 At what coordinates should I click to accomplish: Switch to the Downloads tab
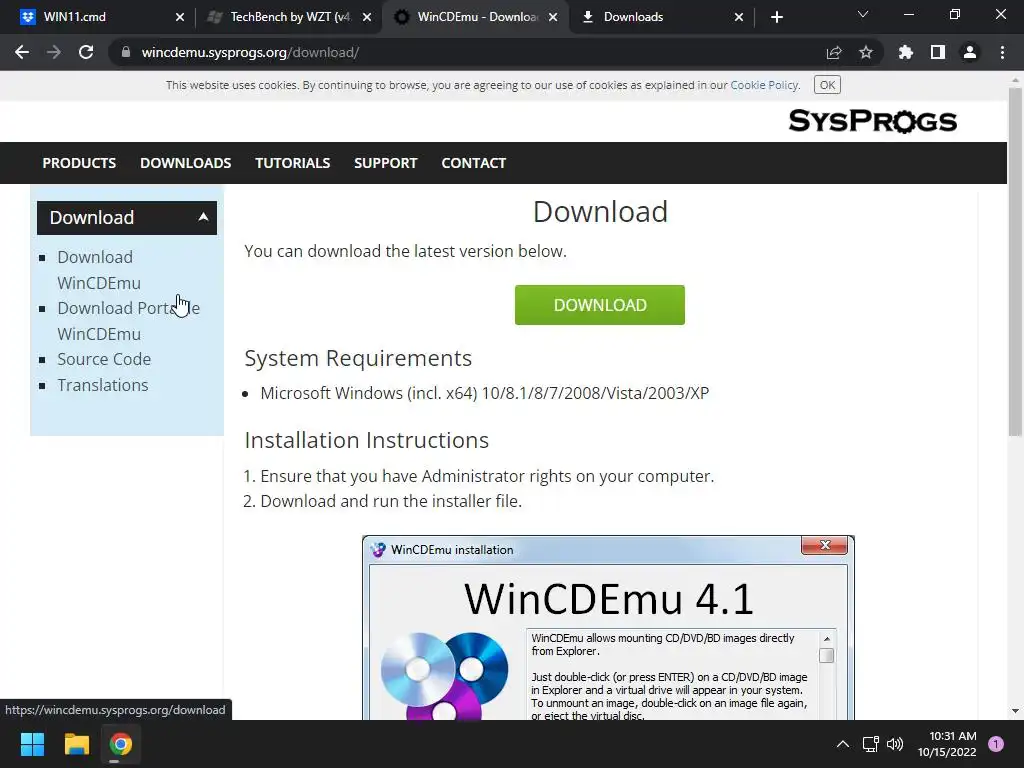pos(660,17)
